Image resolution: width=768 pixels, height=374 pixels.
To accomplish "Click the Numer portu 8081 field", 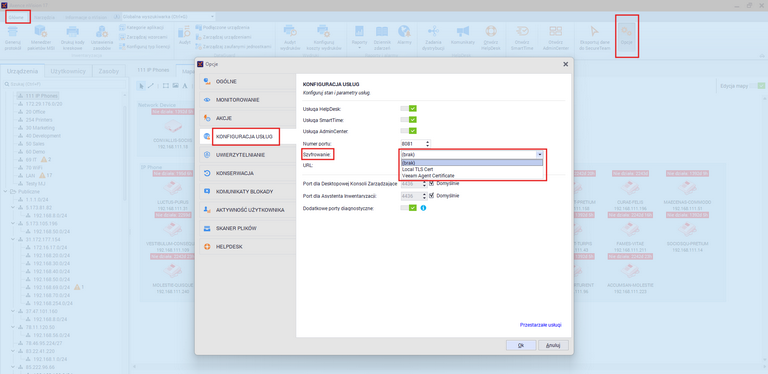I will 412,143.
